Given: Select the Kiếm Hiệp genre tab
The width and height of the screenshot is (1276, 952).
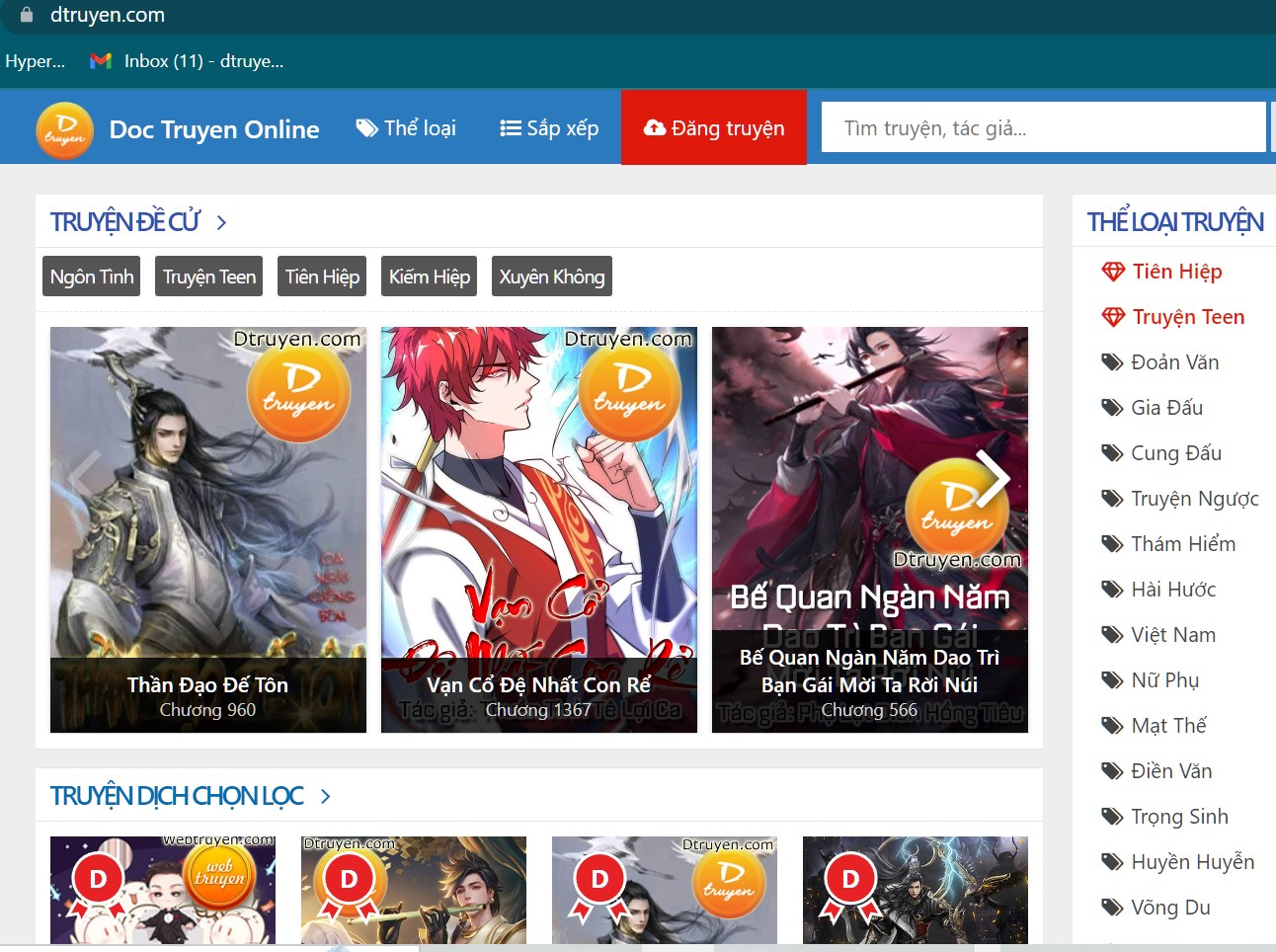Looking at the screenshot, I should point(429,277).
